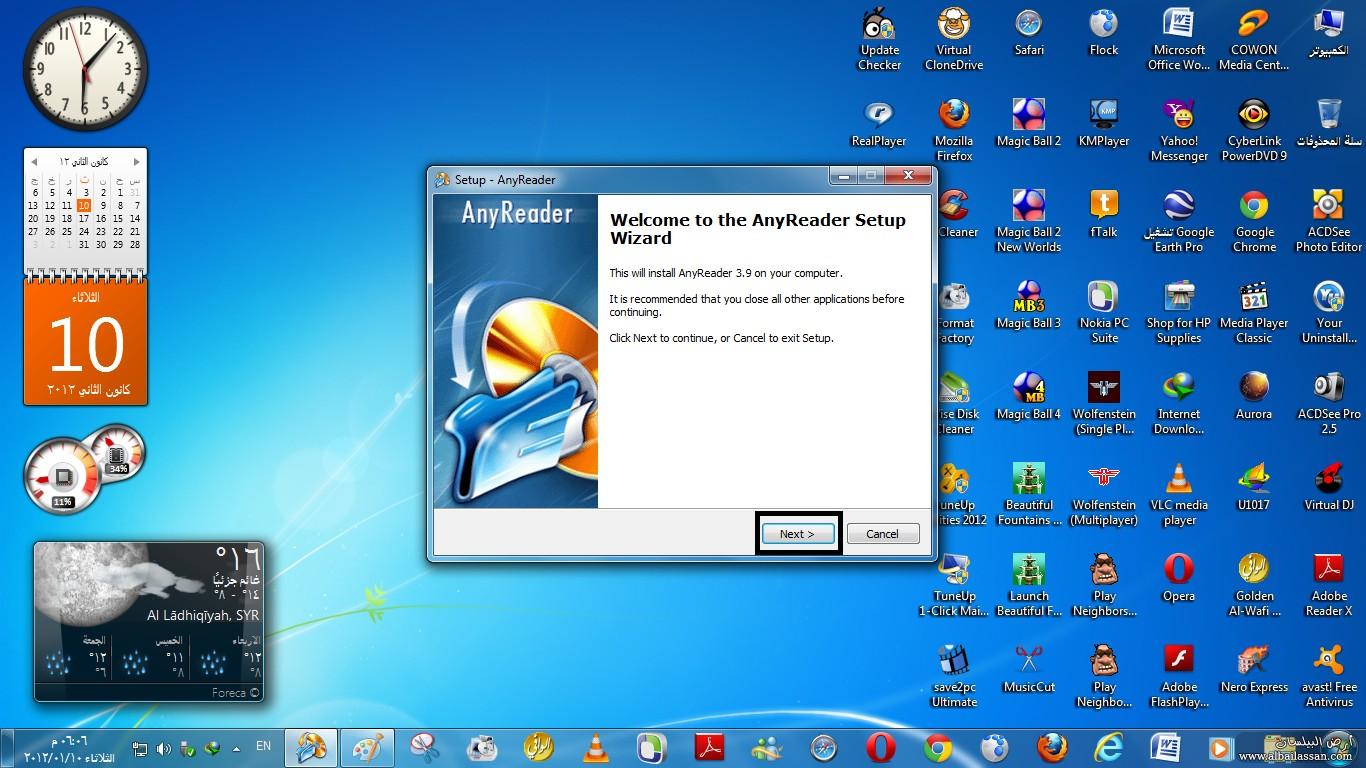Screen dimensions: 1366x768
Task: Select Aurora desktop icon
Action: tap(1254, 397)
